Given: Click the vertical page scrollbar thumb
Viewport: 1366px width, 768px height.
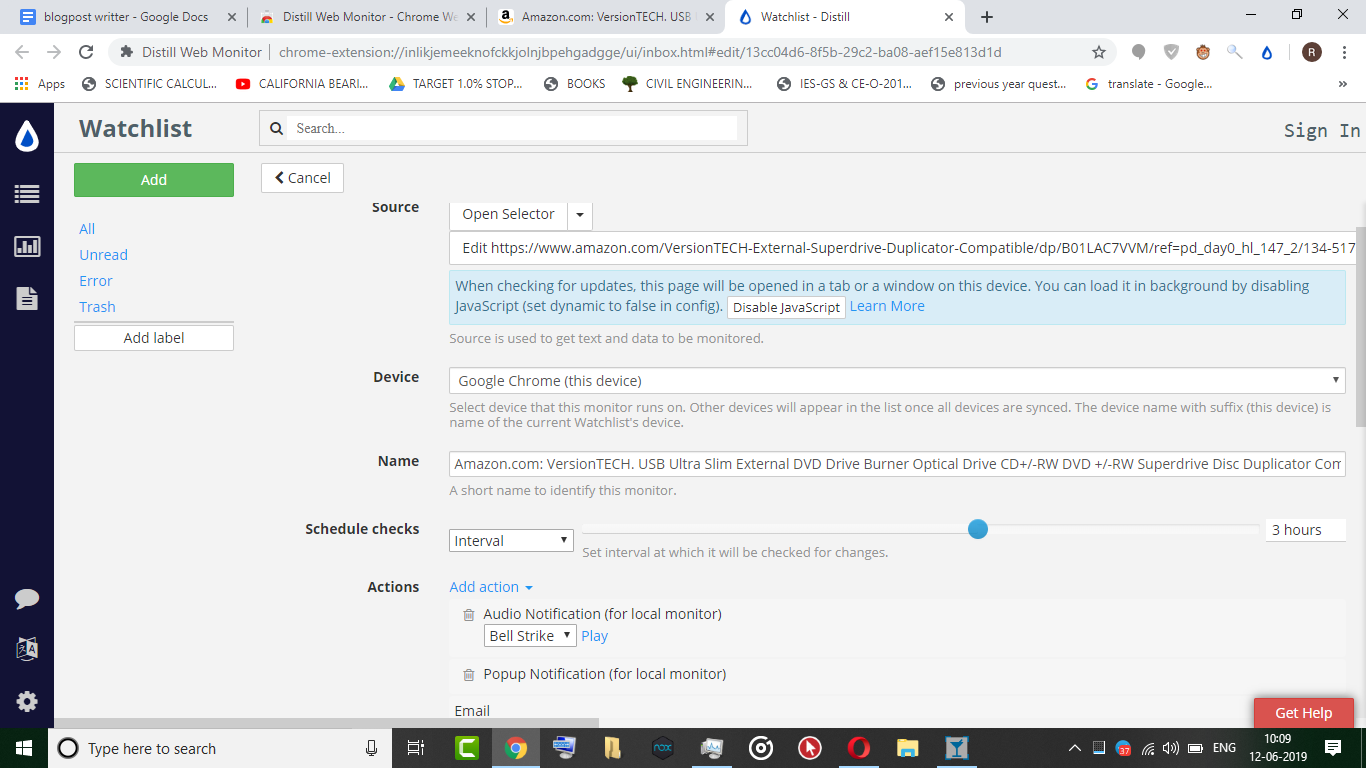Looking at the screenshot, I should (1360, 326).
